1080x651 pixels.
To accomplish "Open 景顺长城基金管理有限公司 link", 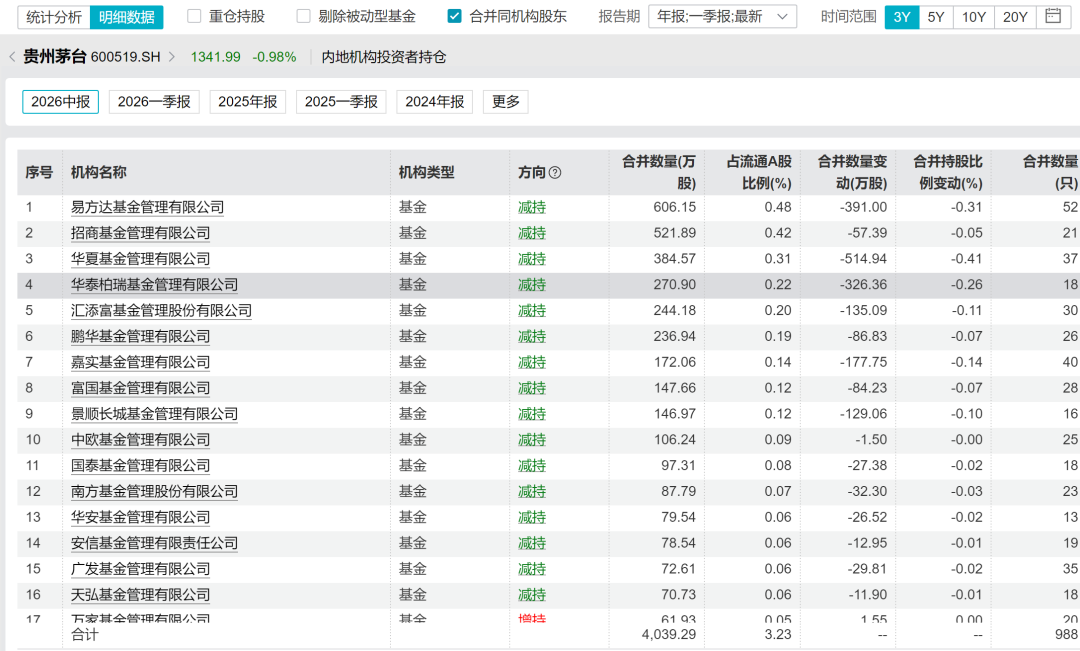I will coord(154,414).
